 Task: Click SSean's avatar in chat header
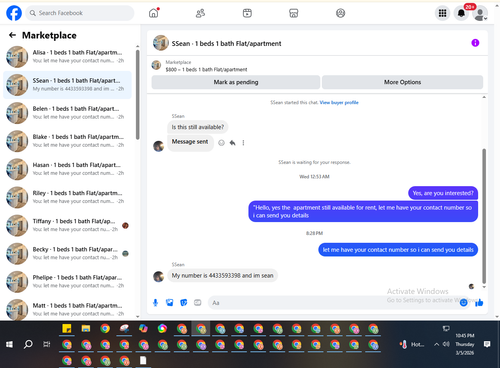pos(160,43)
